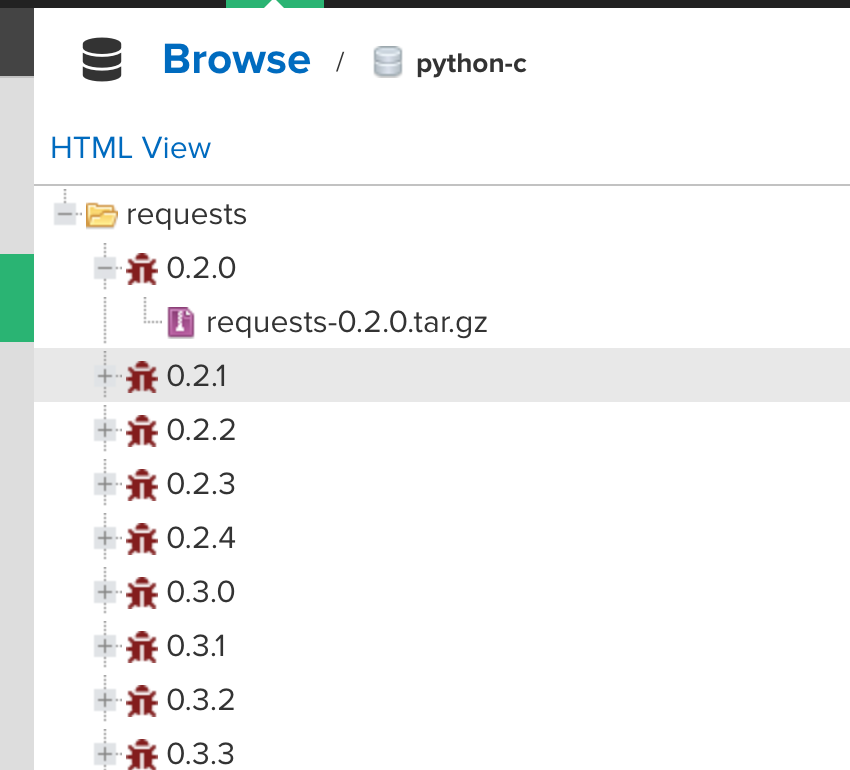Expand the 0.2.1 version node

[105, 376]
